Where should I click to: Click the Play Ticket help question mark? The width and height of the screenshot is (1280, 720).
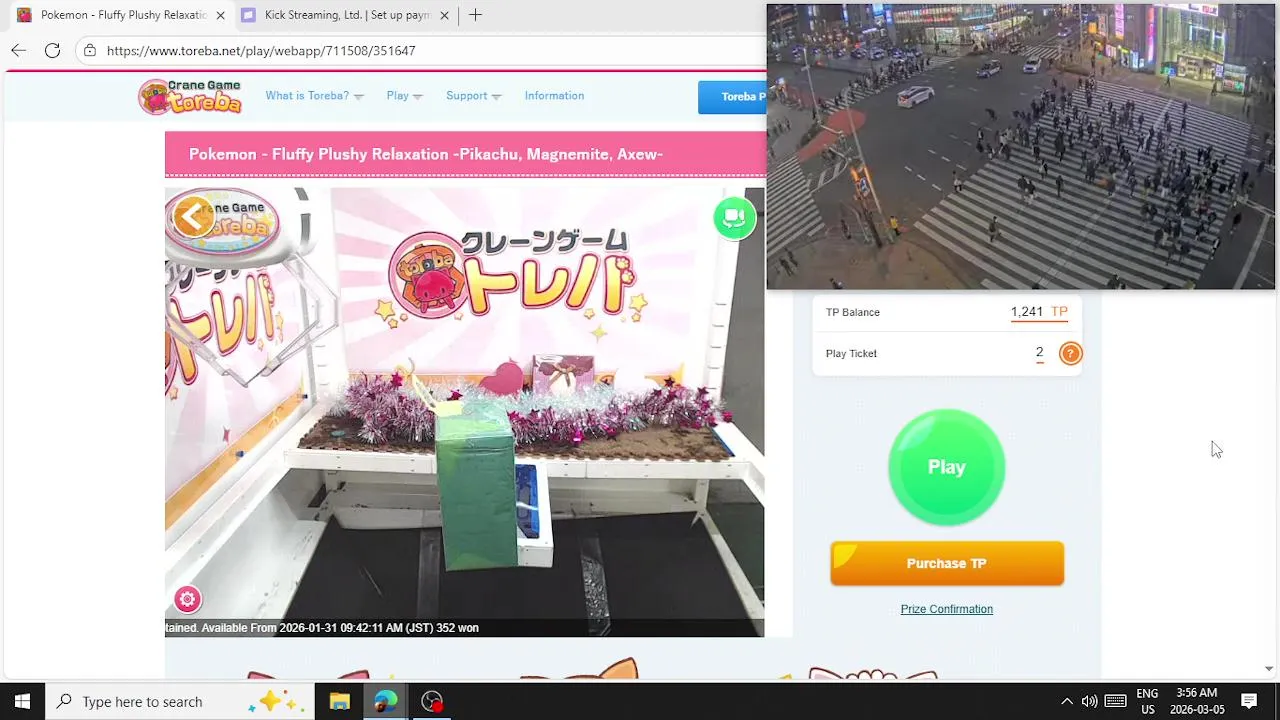tap(1070, 353)
